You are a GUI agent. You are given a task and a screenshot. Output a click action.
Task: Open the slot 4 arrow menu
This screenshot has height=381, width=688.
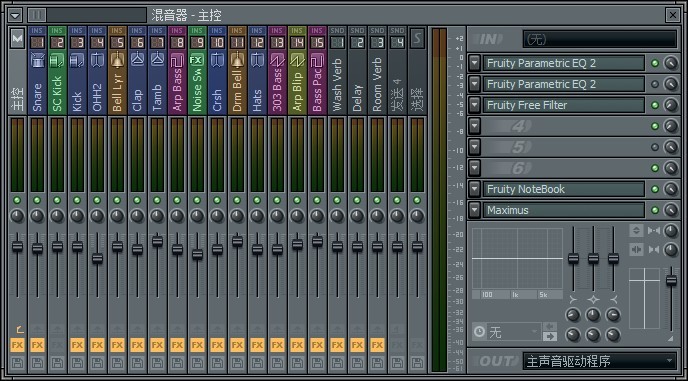tap(474, 126)
